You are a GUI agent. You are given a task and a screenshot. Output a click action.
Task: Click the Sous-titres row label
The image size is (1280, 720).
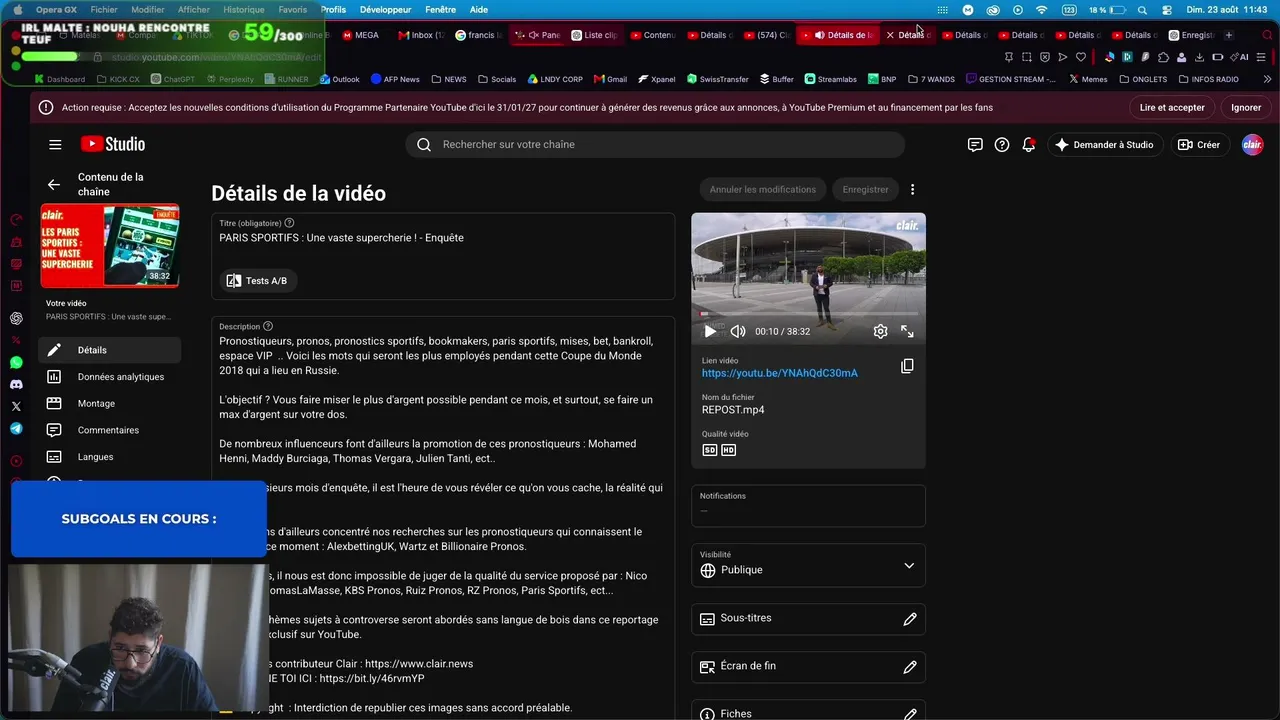coord(746,618)
